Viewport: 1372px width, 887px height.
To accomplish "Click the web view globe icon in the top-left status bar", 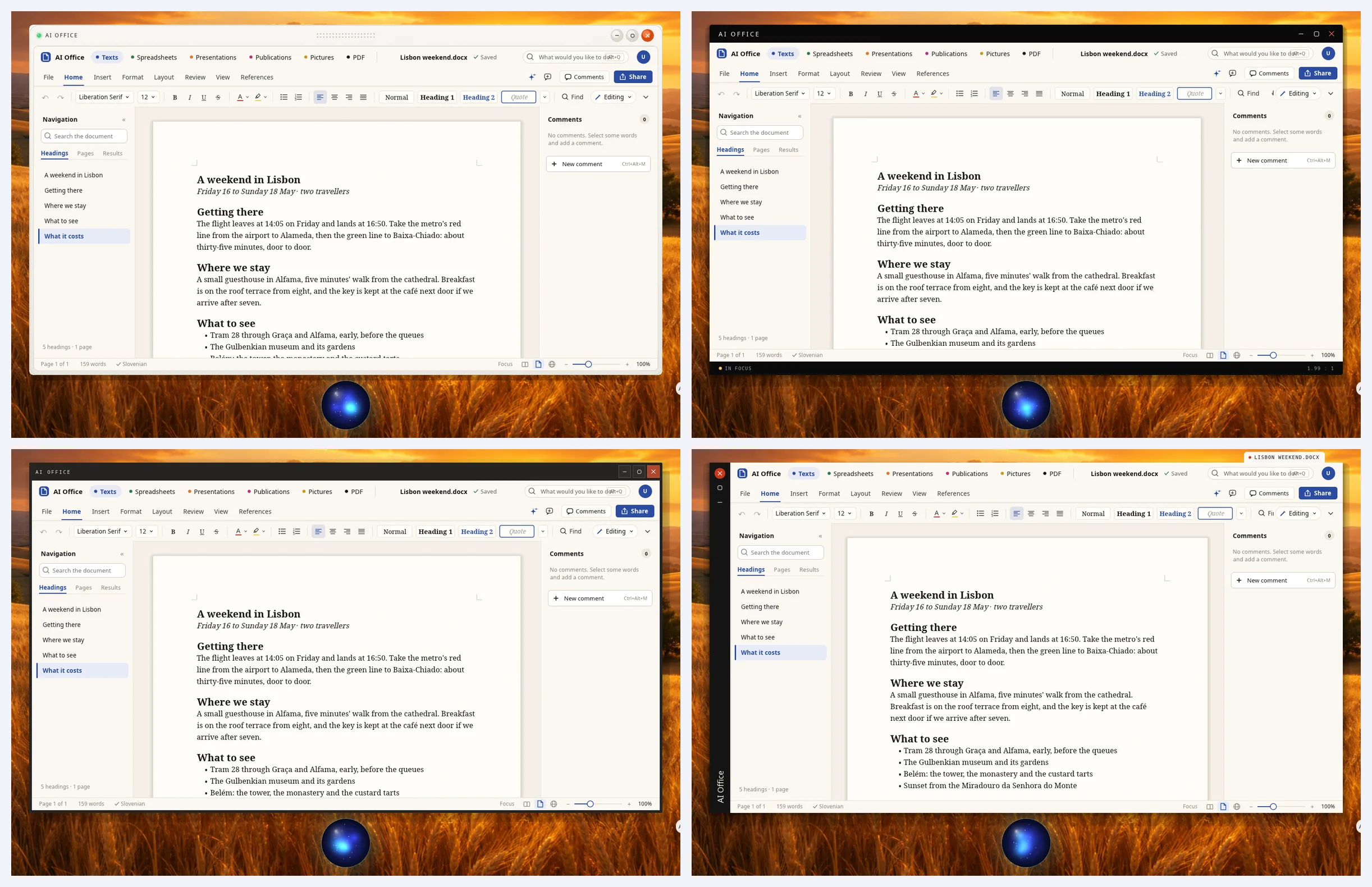I will click(x=552, y=364).
